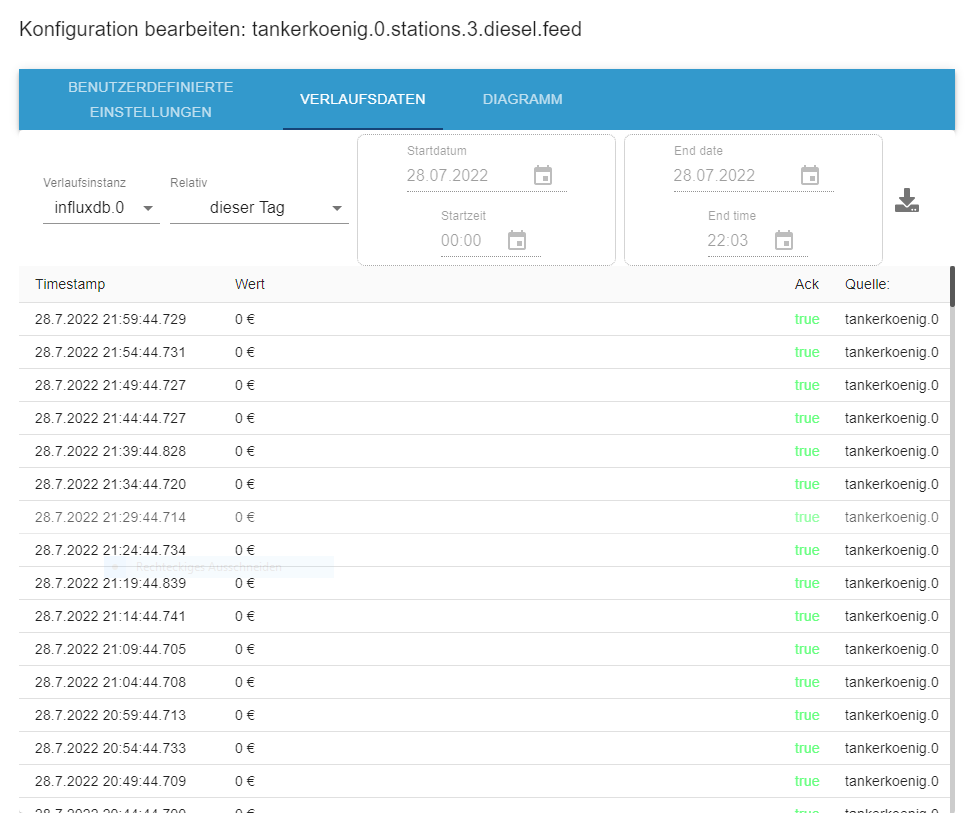The width and height of the screenshot is (970, 814).
Task: Click 'true' Ack in 21:29:44.714 row
Action: (807, 517)
